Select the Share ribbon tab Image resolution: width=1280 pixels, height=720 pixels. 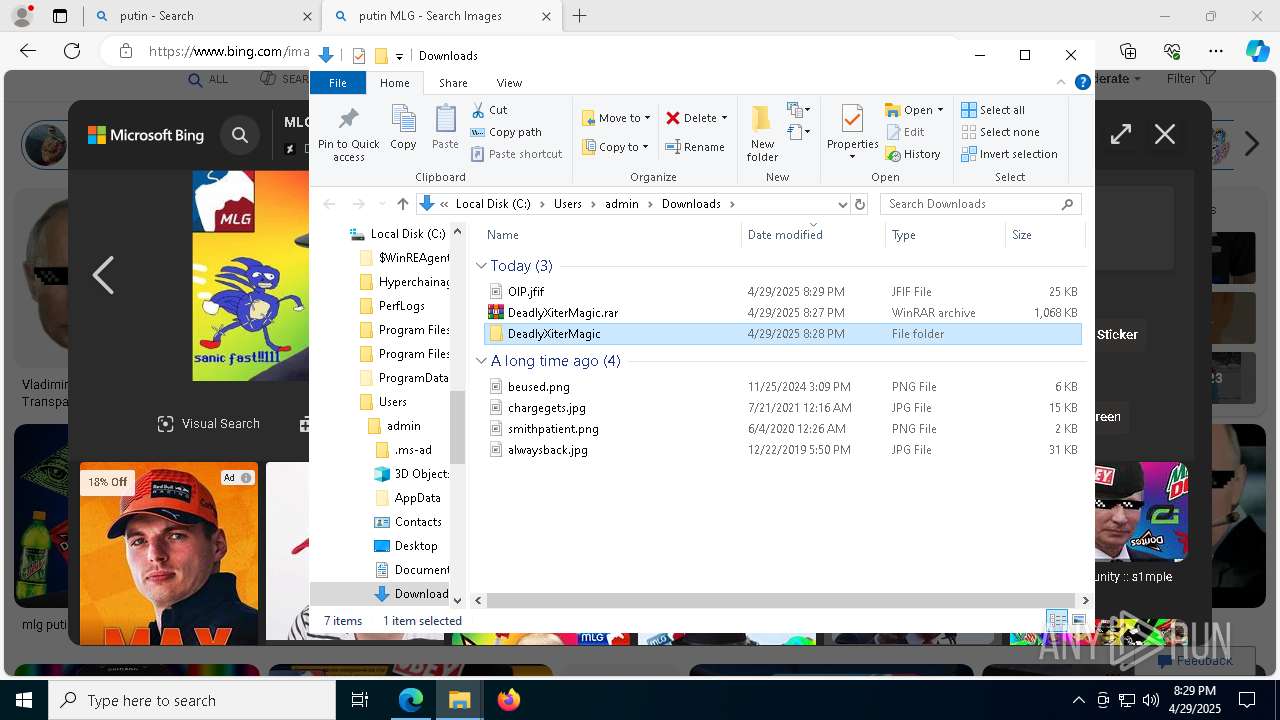point(453,83)
